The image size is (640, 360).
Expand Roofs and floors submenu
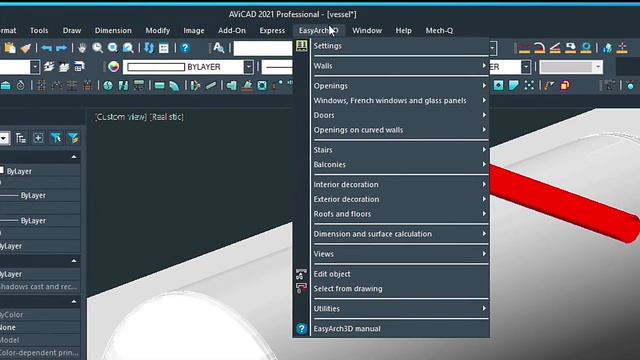[x=400, y=214]
